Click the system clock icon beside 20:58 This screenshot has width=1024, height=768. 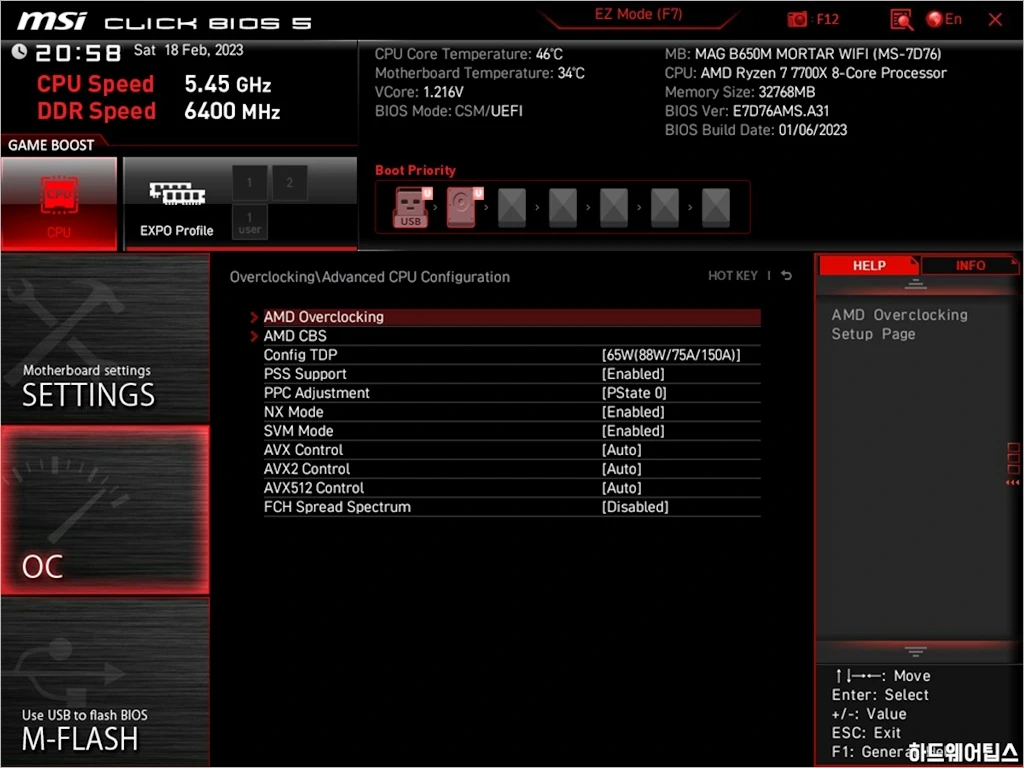(20, 51)
